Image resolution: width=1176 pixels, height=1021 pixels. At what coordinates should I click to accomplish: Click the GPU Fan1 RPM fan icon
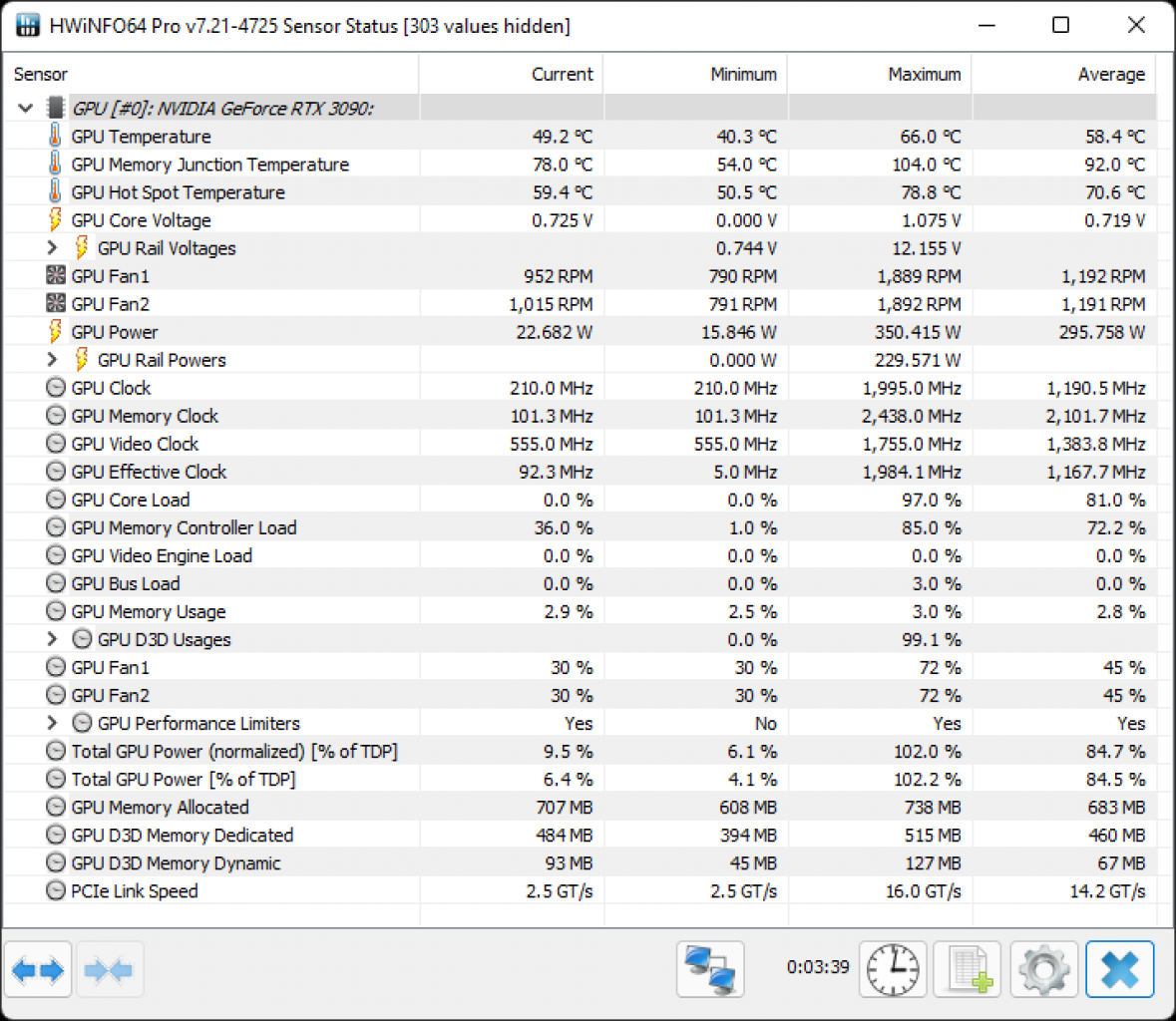(x=56, y=276)
